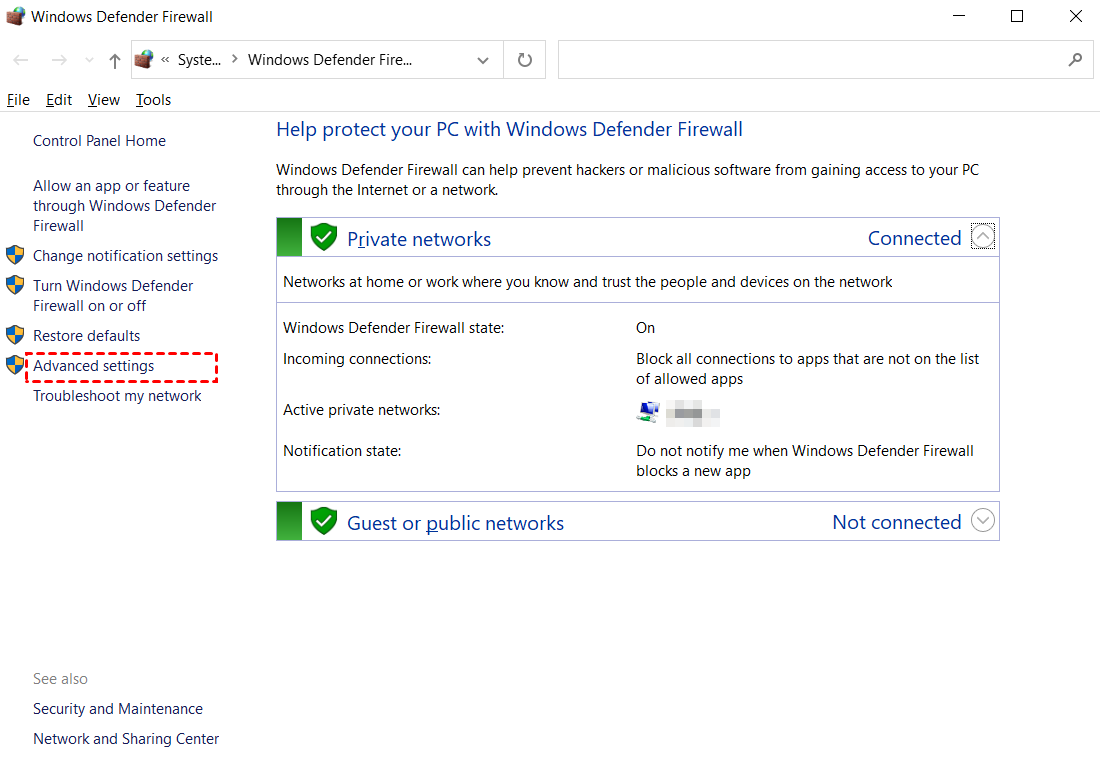The width and height of the screenshot is (1100, 770).
Task: Click the green shield beside Private networks
Action: point(323,238)
